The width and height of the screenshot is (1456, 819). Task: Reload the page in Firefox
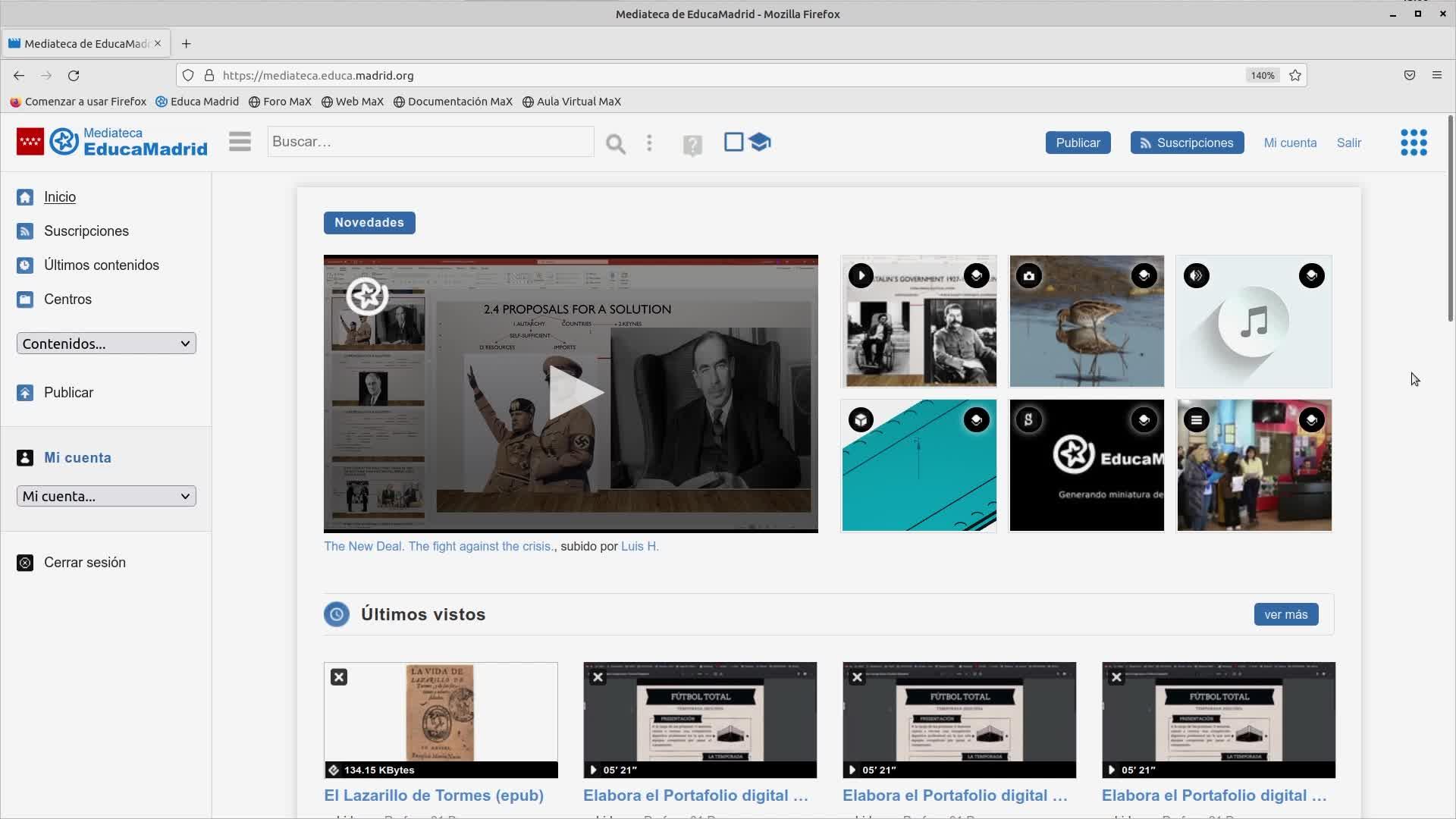coord(74,75)
